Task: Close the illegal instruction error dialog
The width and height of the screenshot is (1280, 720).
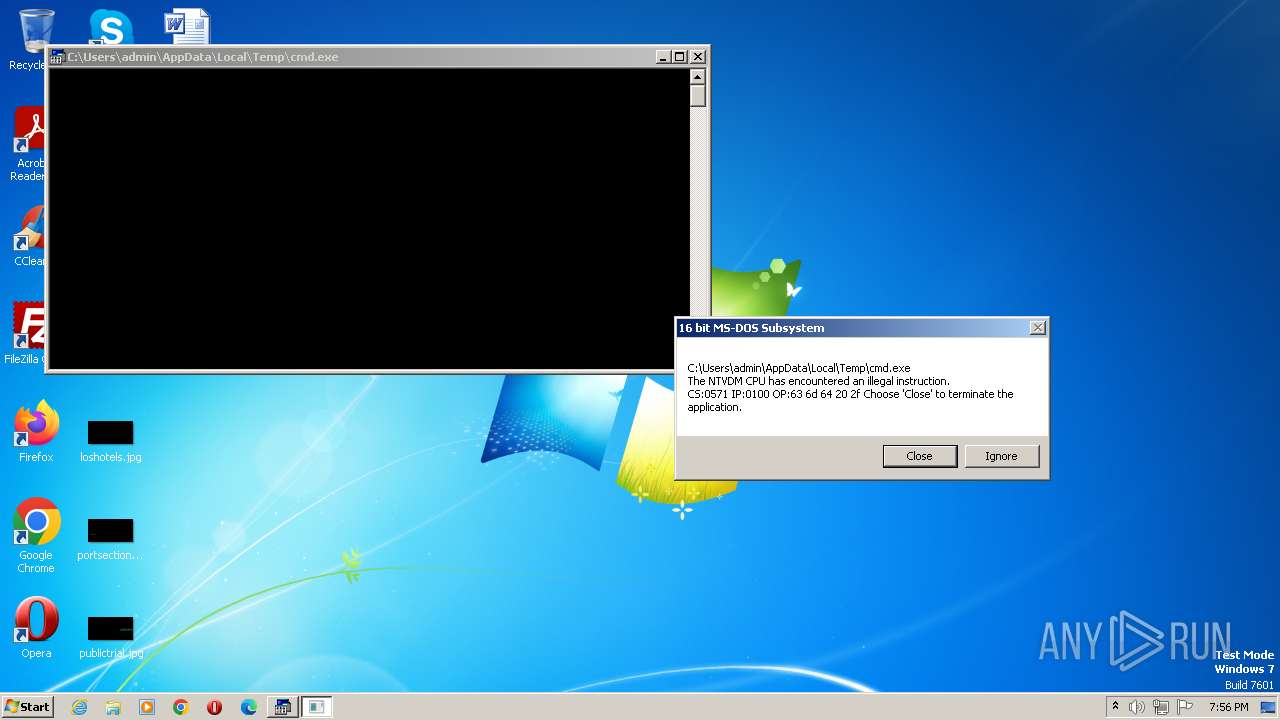Action: tap(919, 456)
